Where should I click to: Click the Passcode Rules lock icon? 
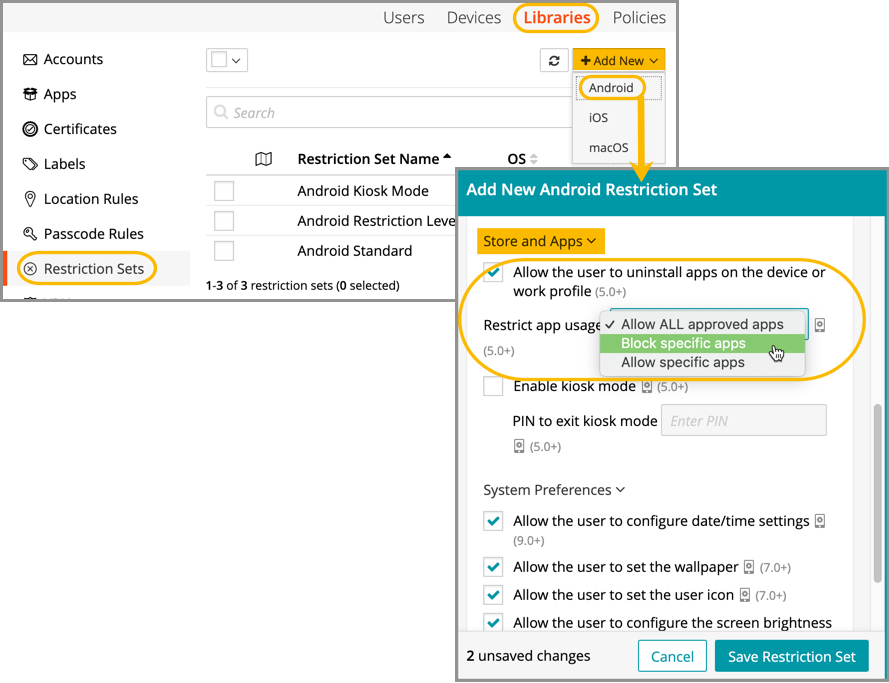(30, 234)
